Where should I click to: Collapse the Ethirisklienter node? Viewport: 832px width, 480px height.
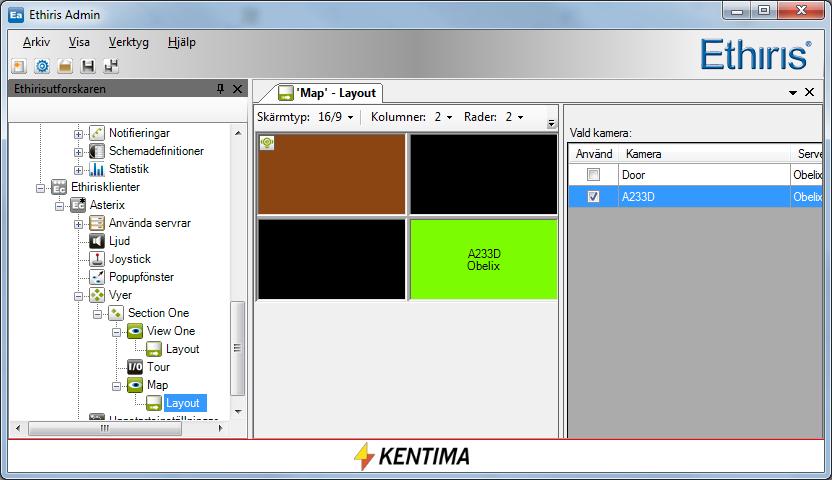40,188
